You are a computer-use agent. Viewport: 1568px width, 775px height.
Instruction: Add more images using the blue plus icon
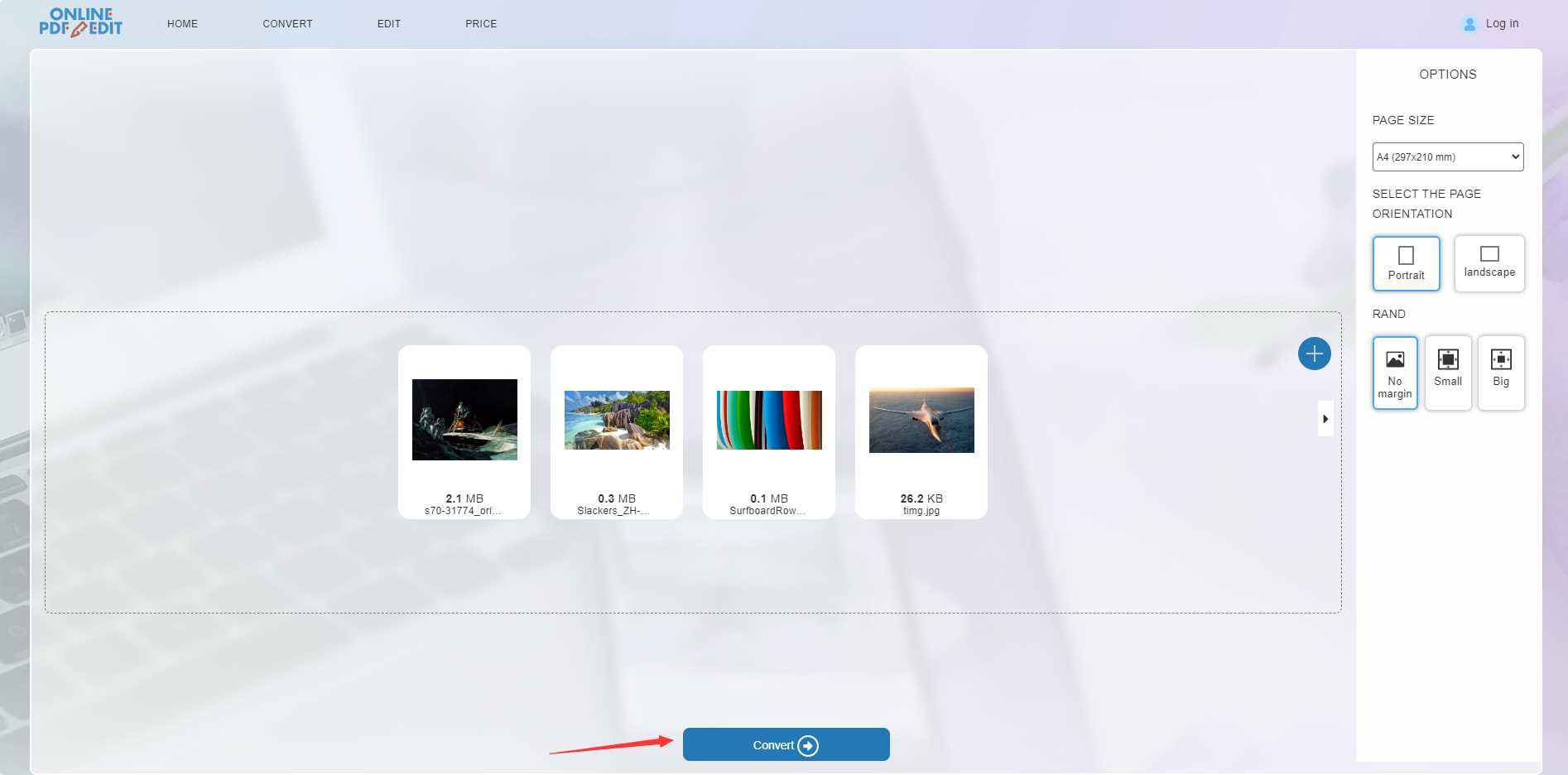[x=1314, y=354]
